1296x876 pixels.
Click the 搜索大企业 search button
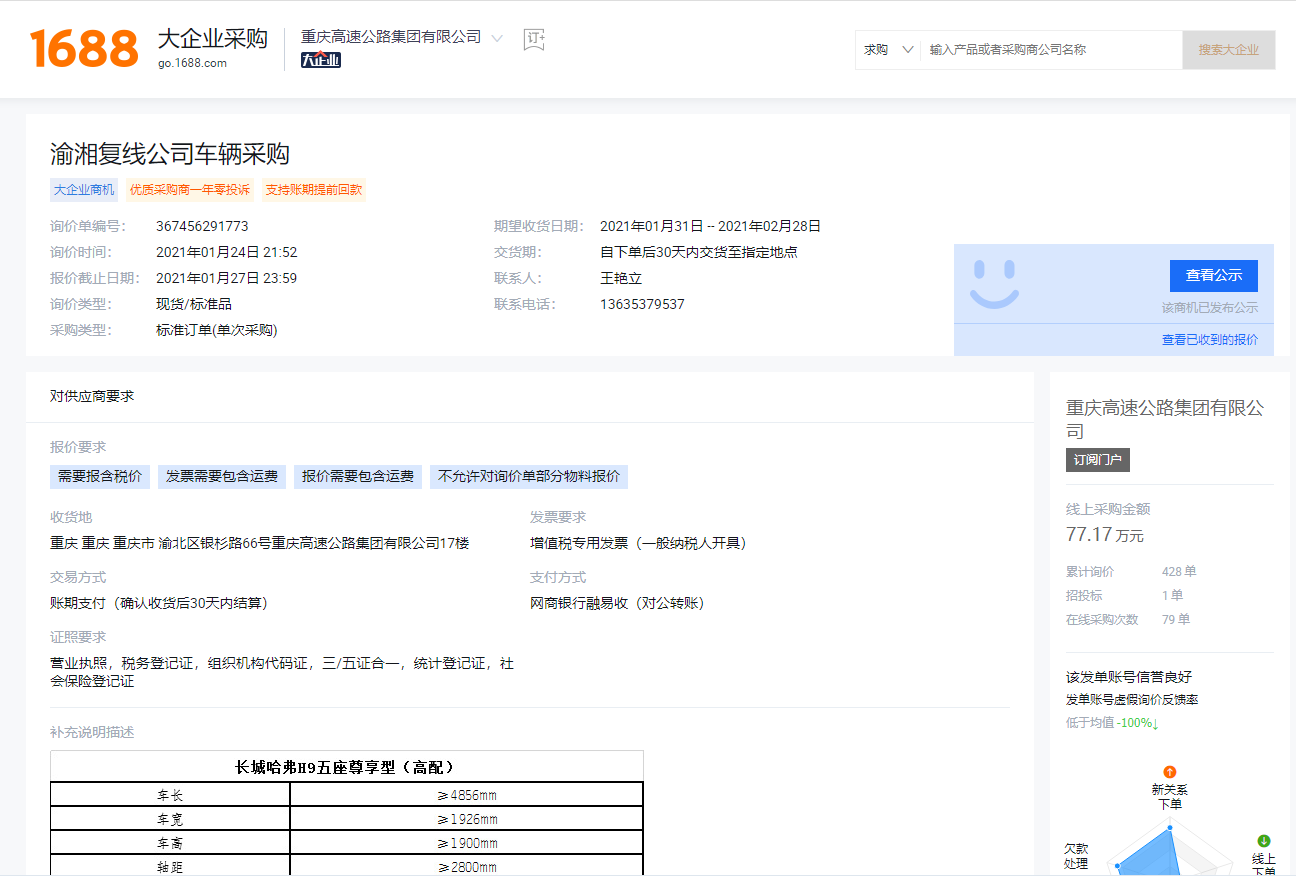coord(1229,49)
